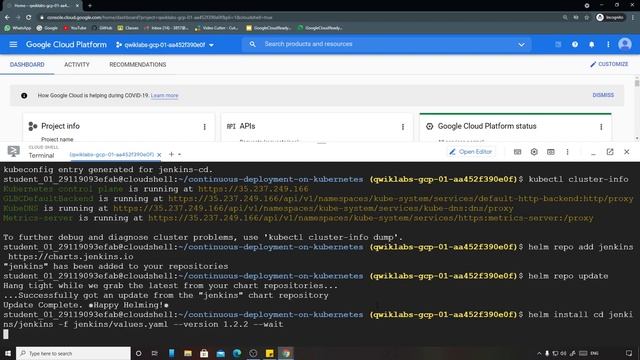Close the qwiklabs-gcp-01 terminal tab
The height and width of the screenshot is (360, 640).
click(159, 155)
